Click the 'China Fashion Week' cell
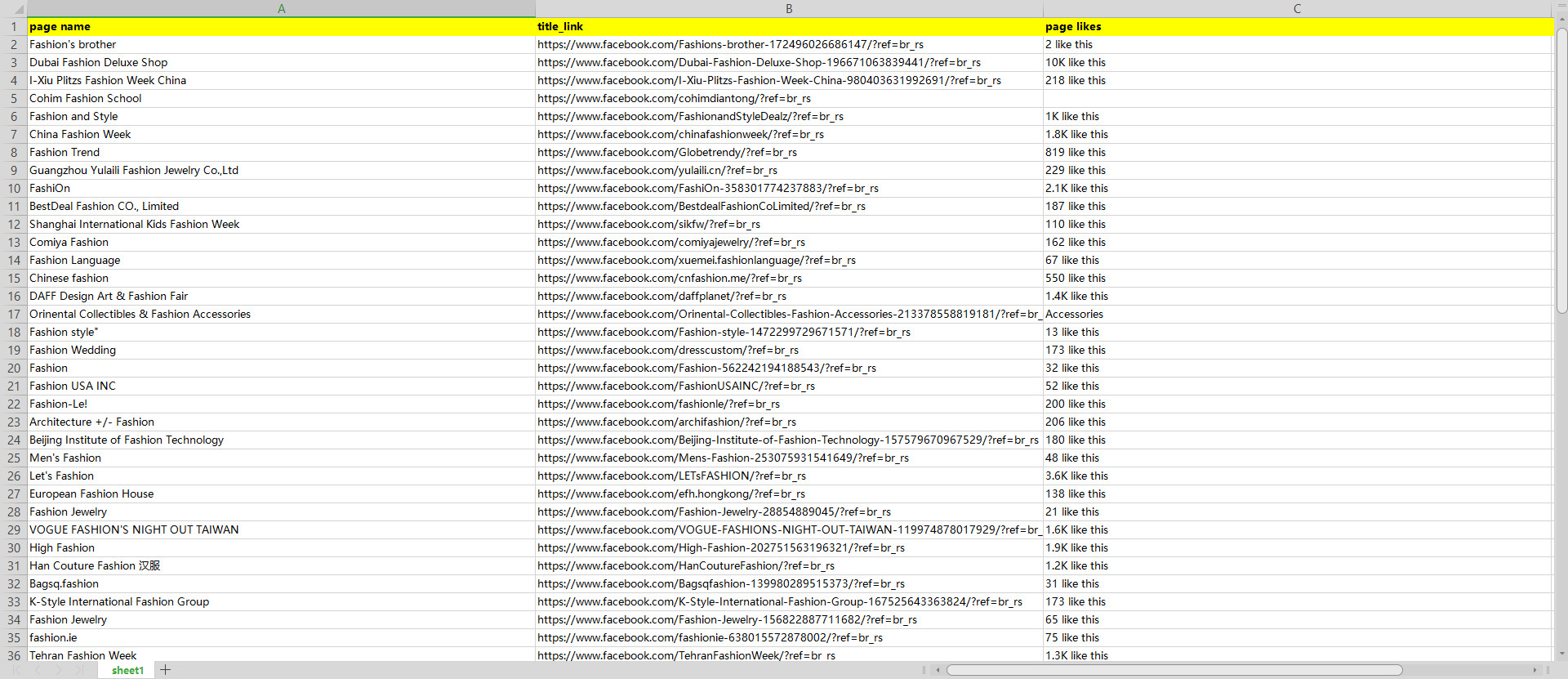Viewport: 1568px width, 679px height. pos(281,135)
